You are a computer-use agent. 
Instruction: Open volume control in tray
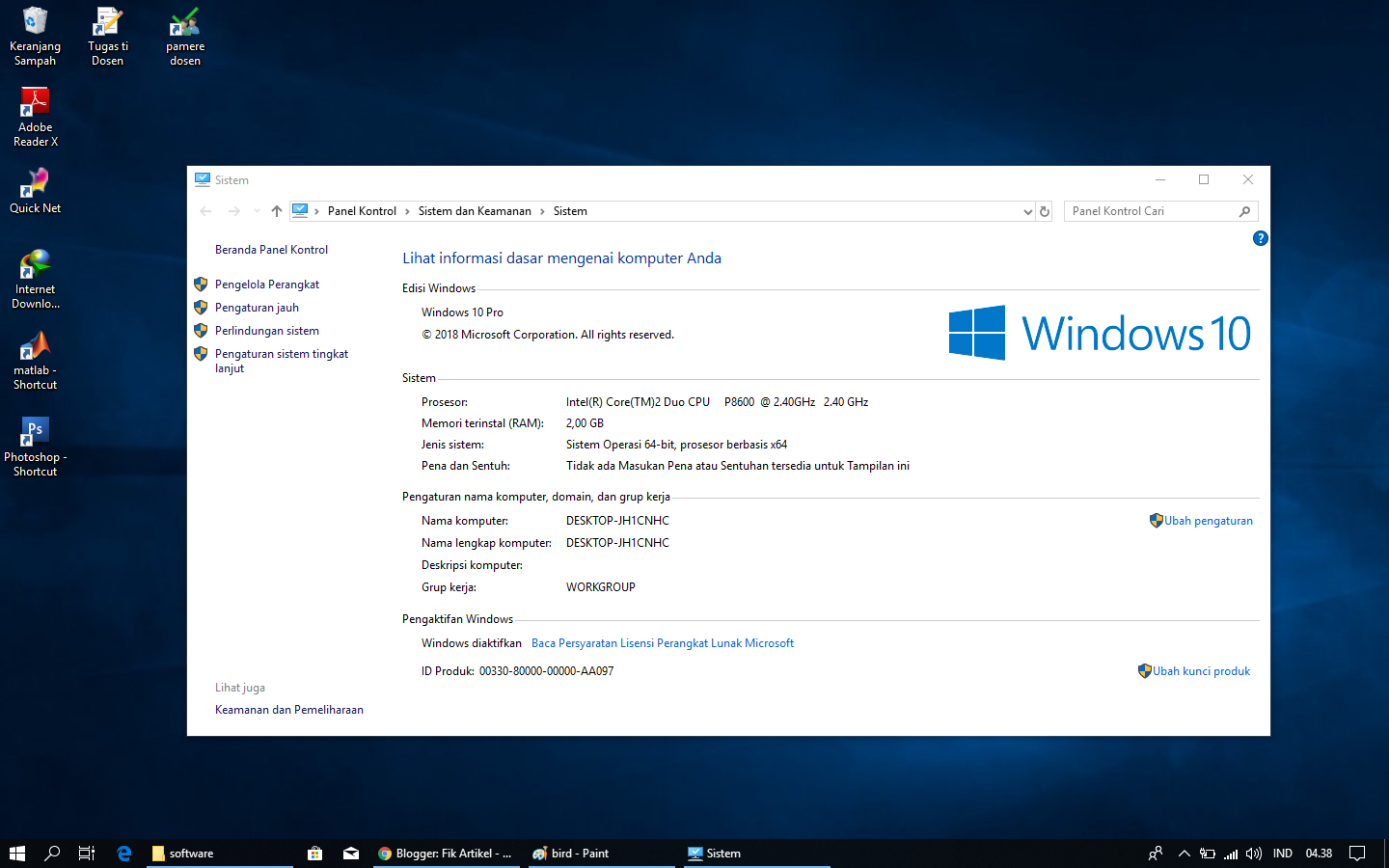coord(1254,854)
